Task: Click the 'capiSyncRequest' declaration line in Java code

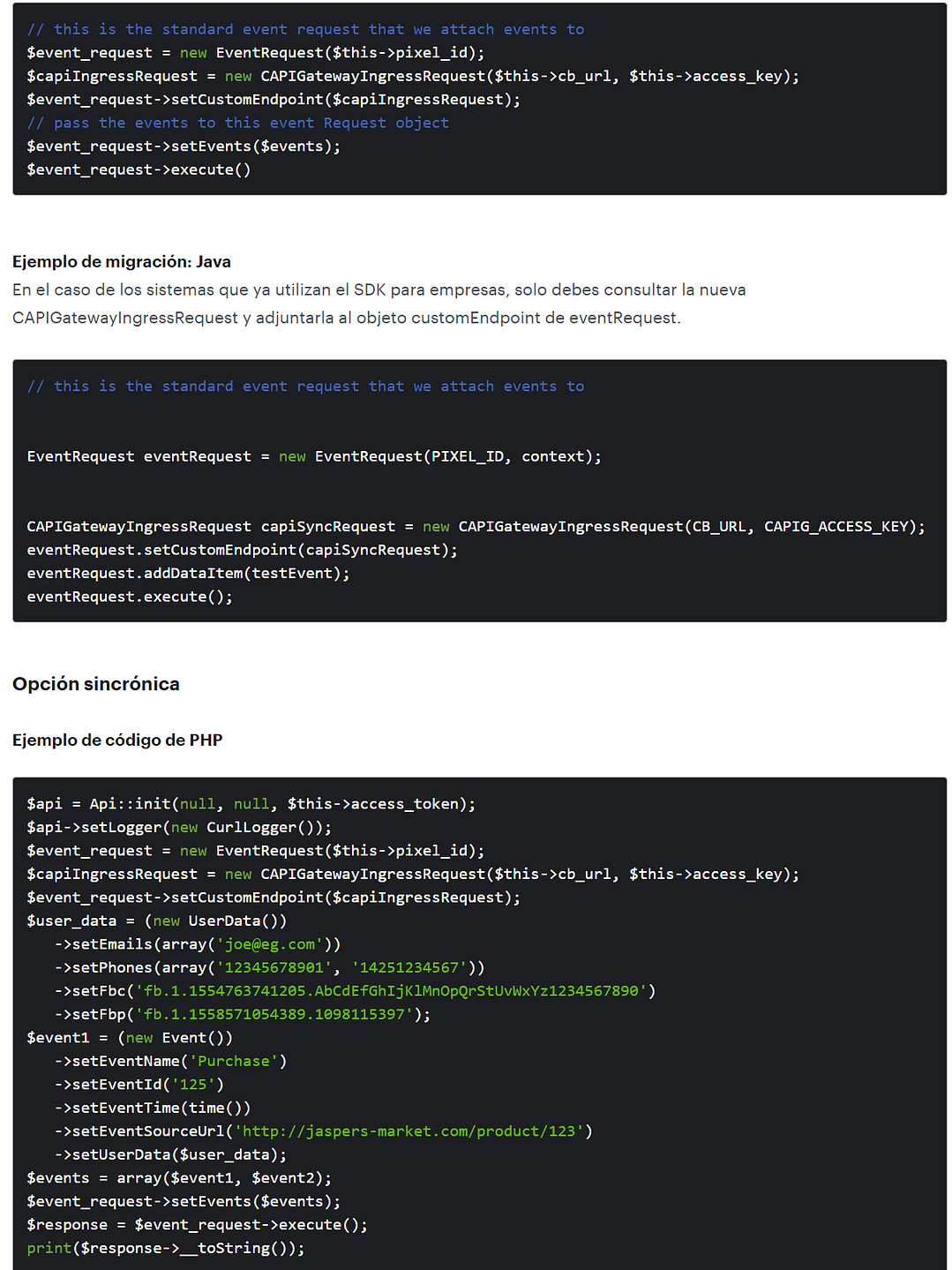Action: [x=476, y=526]
